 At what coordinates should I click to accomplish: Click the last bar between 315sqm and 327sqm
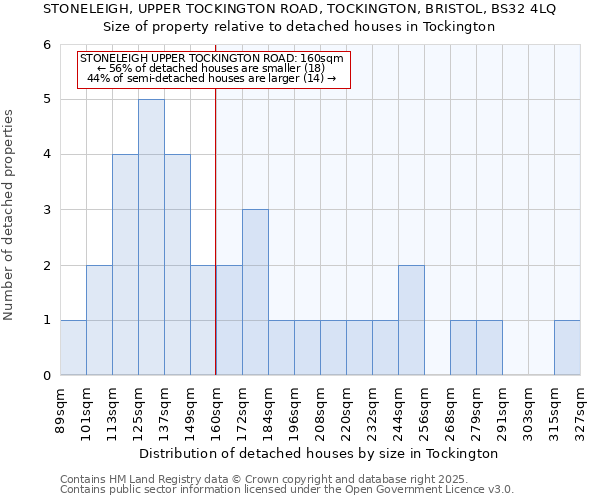click(x=567, y=347)
